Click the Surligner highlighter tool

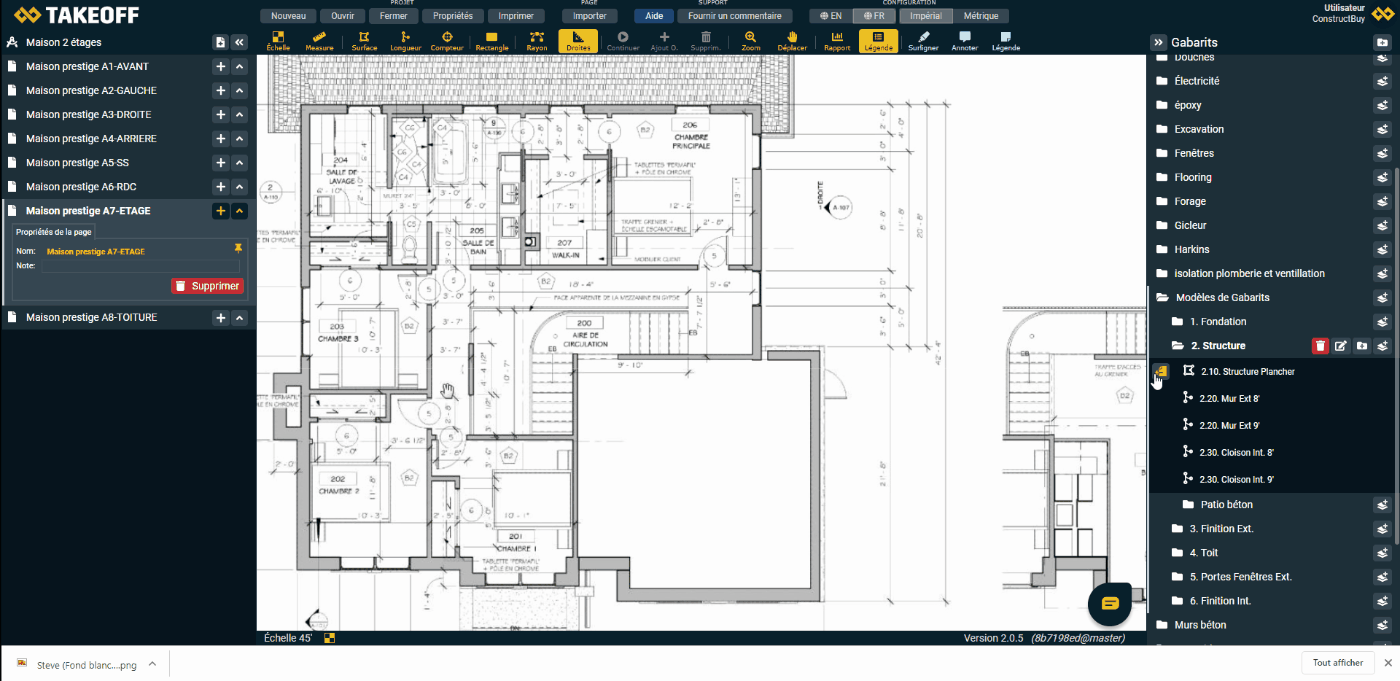click(923, 41)
